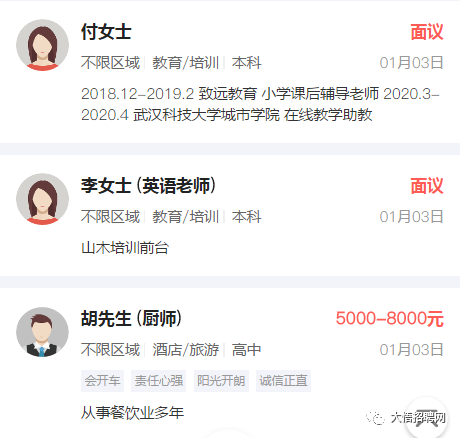The image size is (460, 438).
Task: Click the 山木培训前台 description text
Action: point(125,248)
